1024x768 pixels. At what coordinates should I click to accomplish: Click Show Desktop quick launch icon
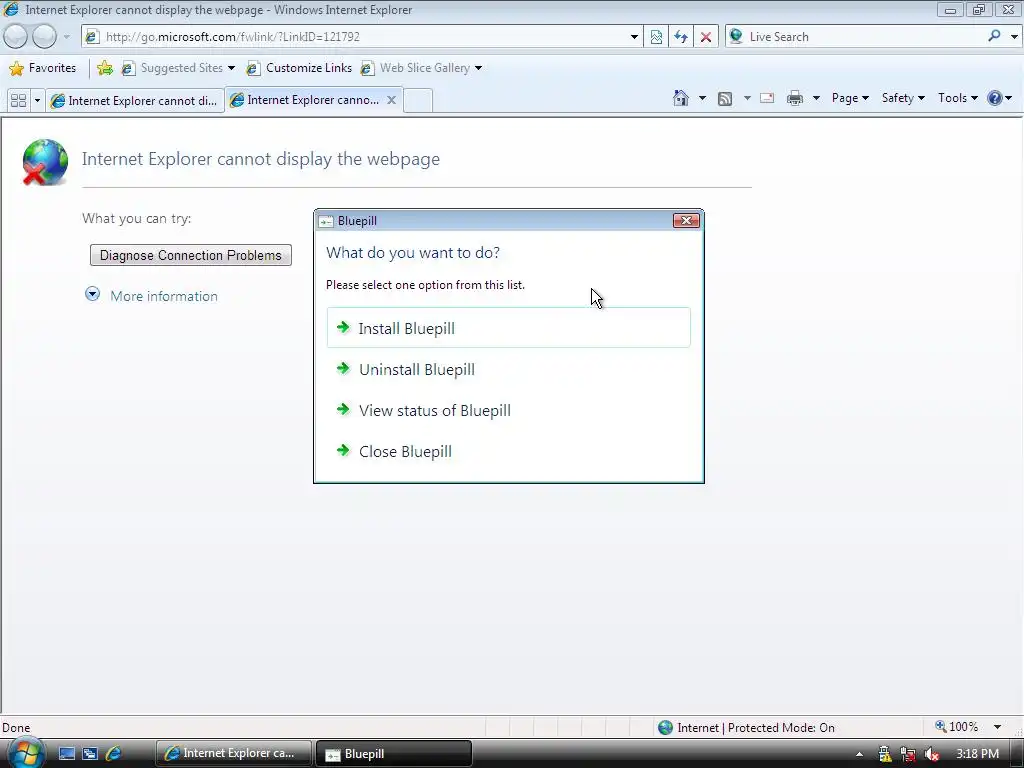[x=67, y=754]
